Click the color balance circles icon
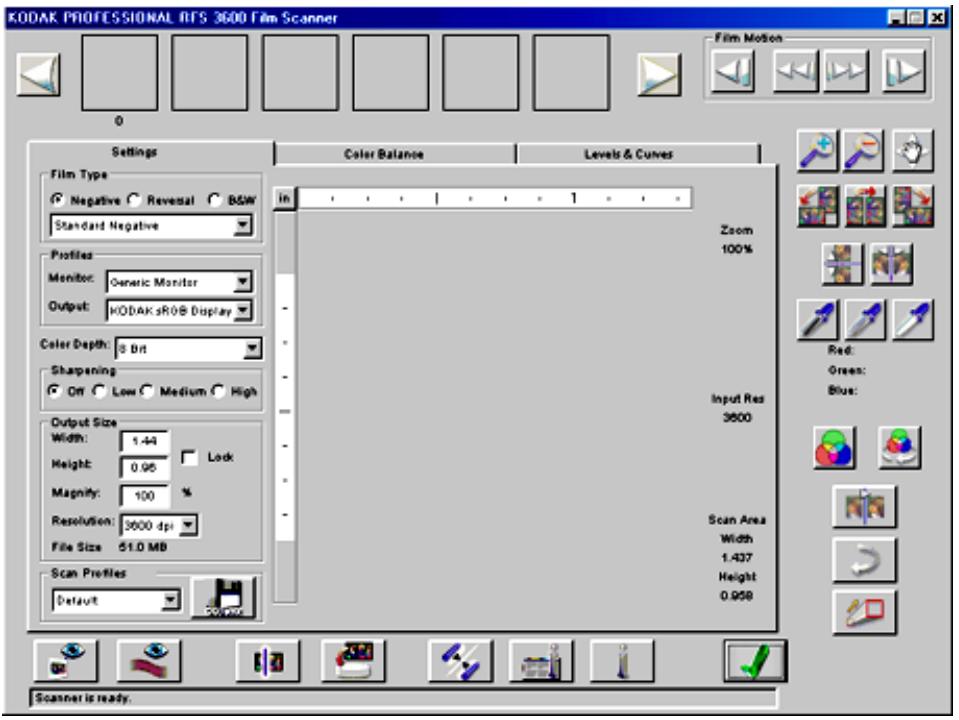 point(835,448)
